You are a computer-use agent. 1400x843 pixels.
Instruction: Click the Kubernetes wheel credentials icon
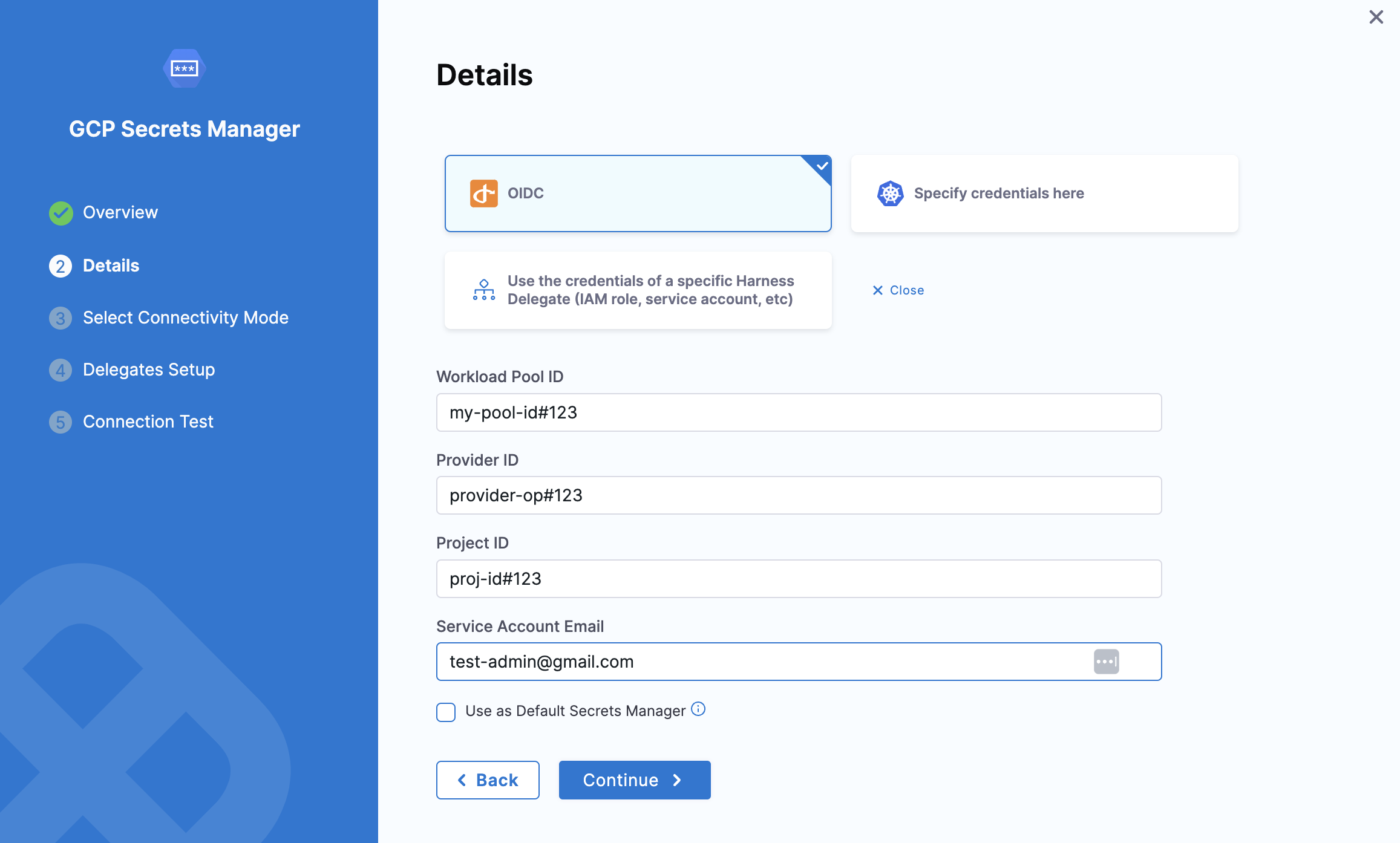(x=890, y=194)
